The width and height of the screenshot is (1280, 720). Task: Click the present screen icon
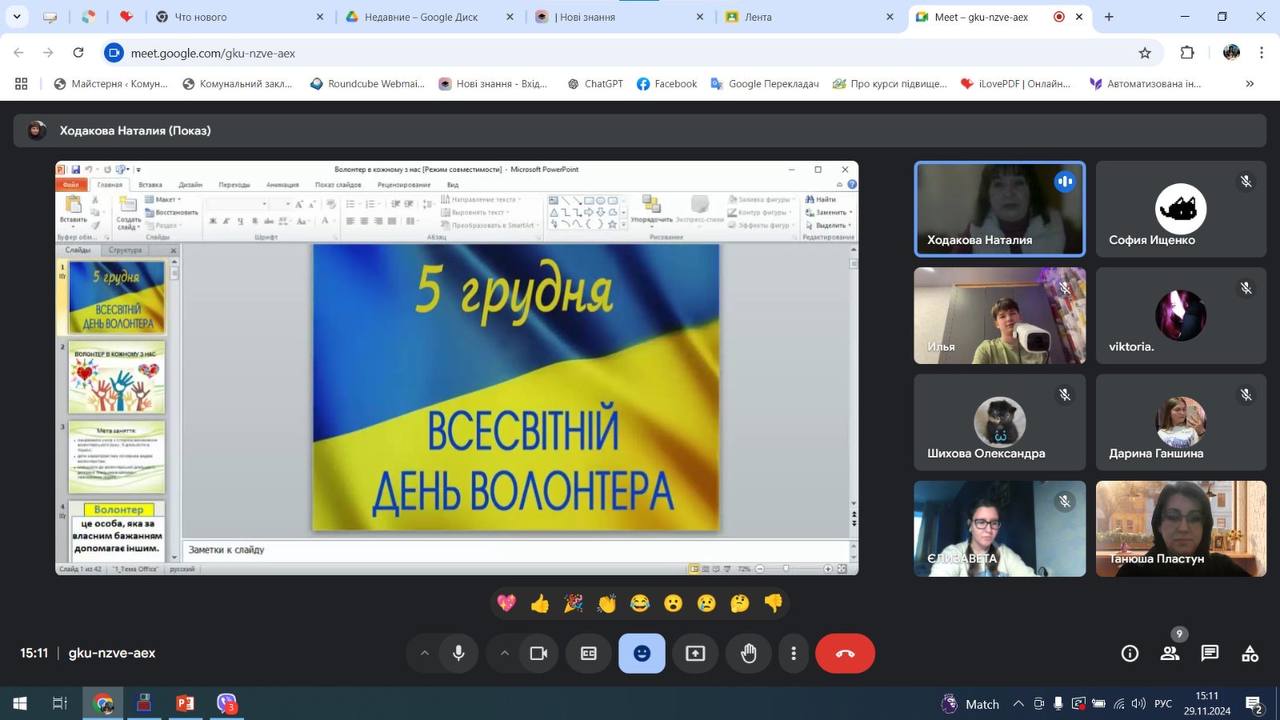(x=695, y=653)
